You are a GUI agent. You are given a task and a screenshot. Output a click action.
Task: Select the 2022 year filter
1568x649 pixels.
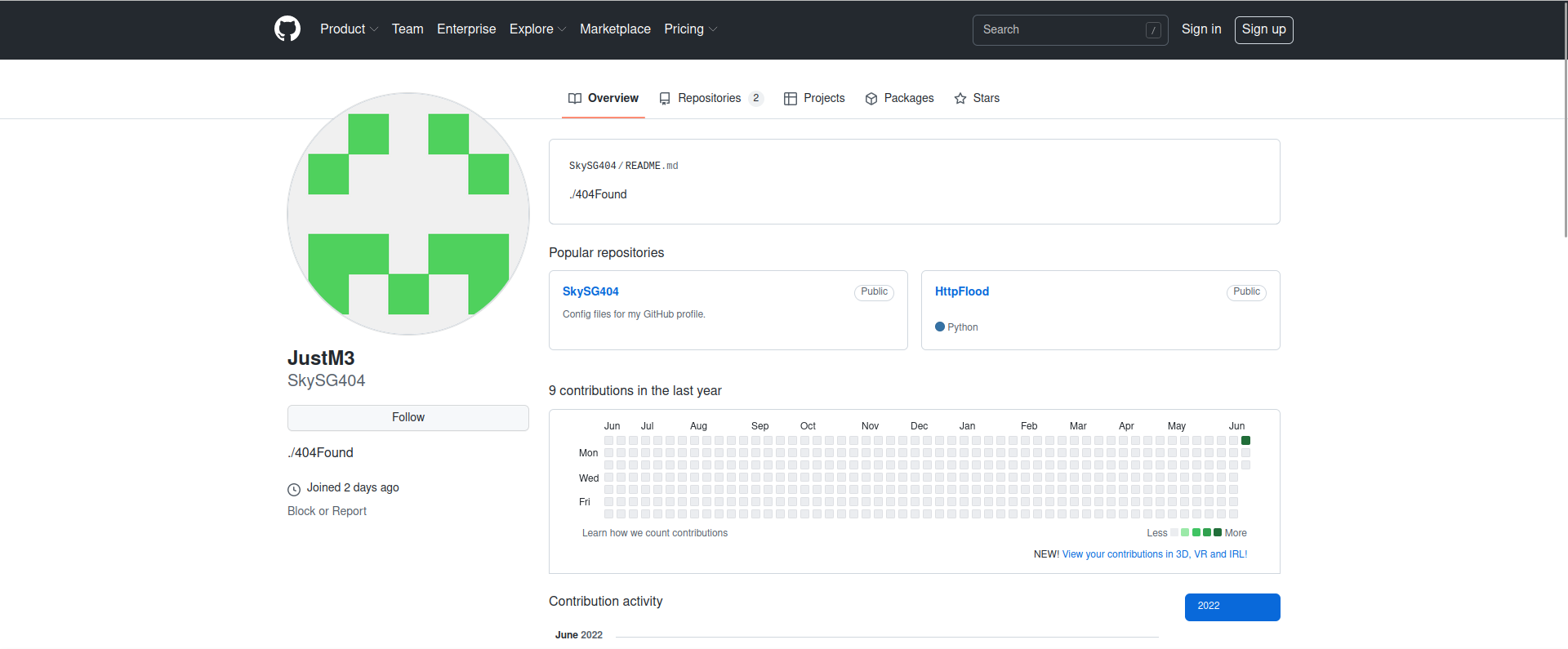pos(1232,607)
